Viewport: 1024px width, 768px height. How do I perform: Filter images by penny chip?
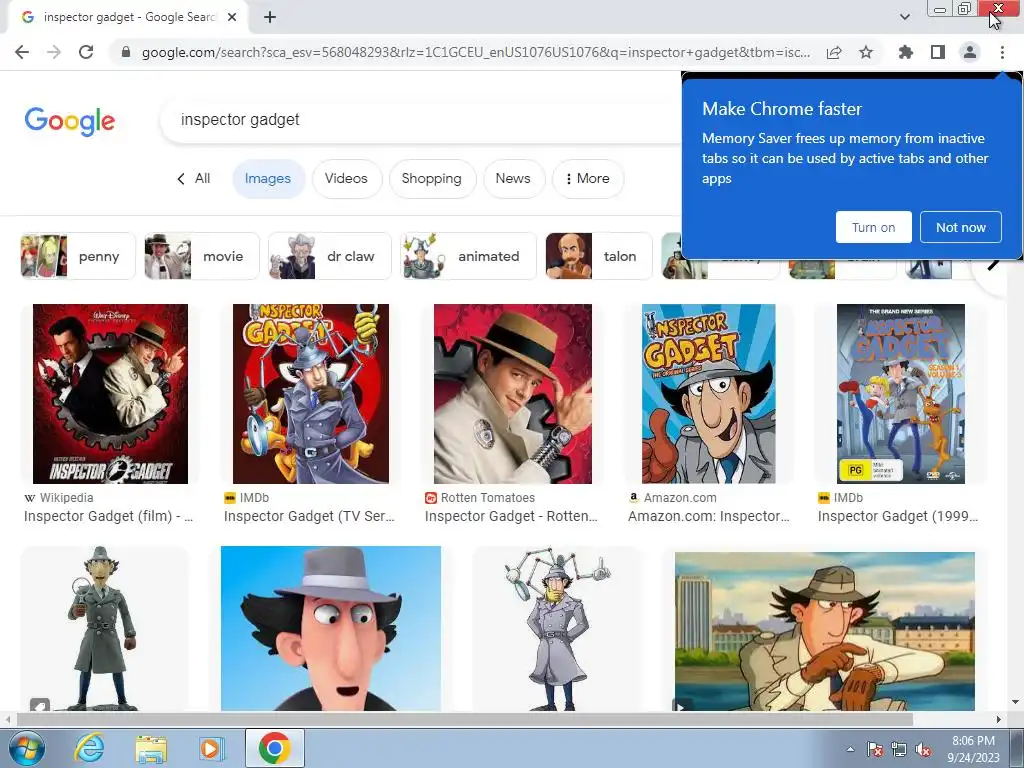78,256
